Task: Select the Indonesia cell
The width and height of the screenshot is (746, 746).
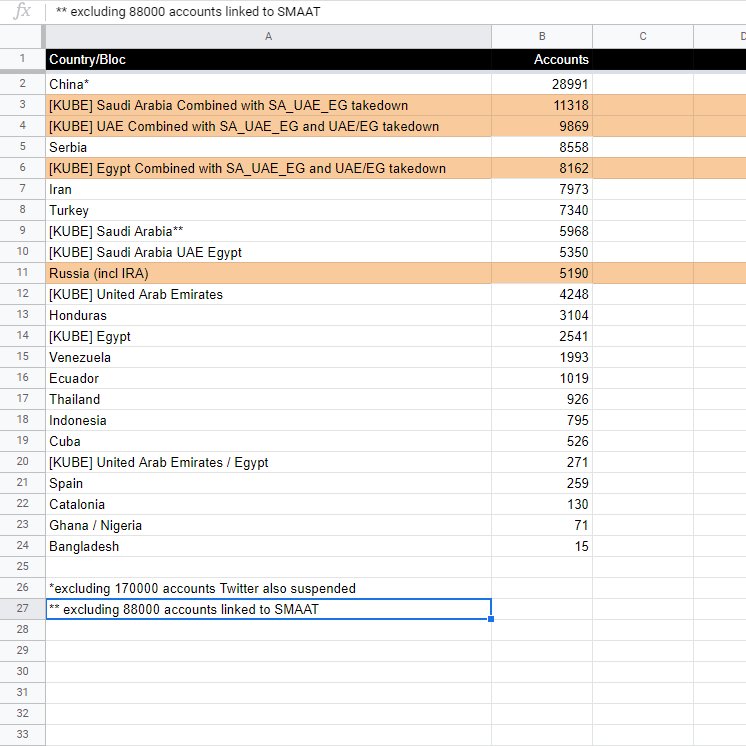Action: 268,420
